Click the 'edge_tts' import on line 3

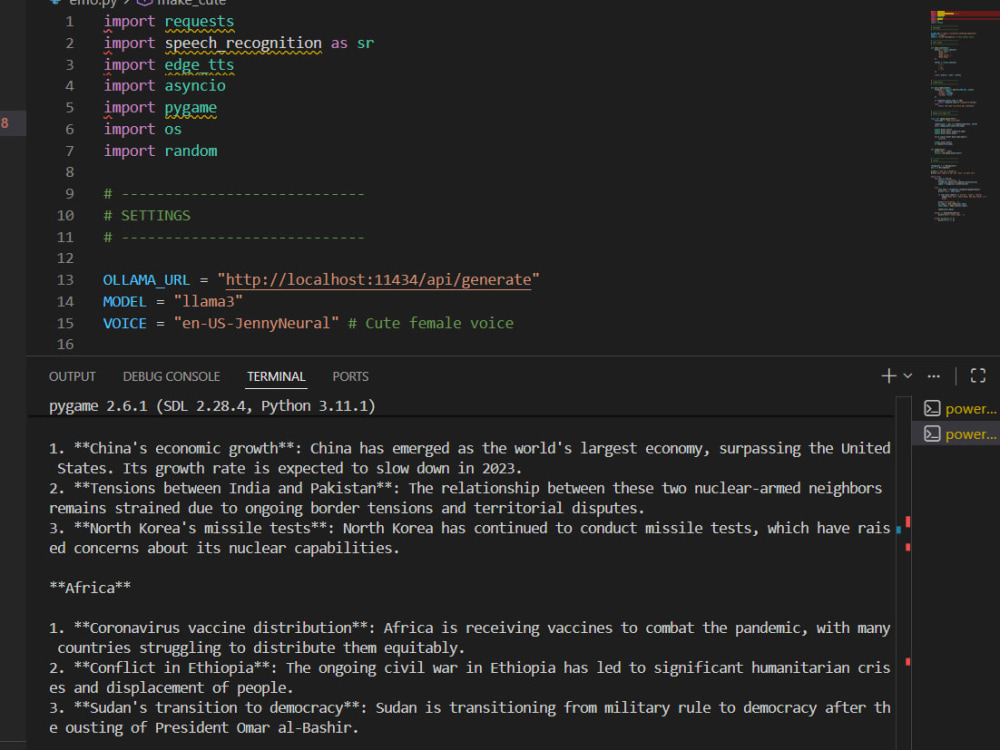coord(199,65)
